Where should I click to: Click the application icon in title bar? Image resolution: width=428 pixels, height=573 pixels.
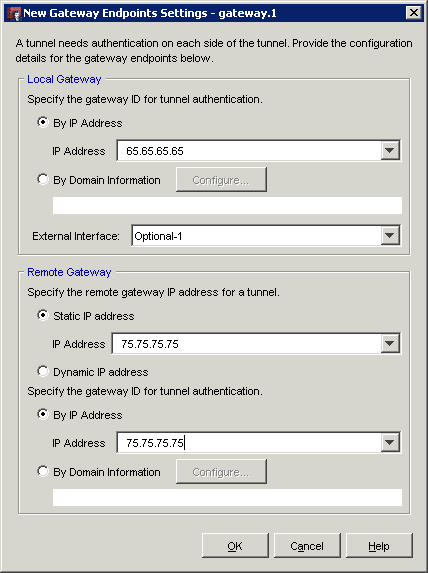[14, 14]
